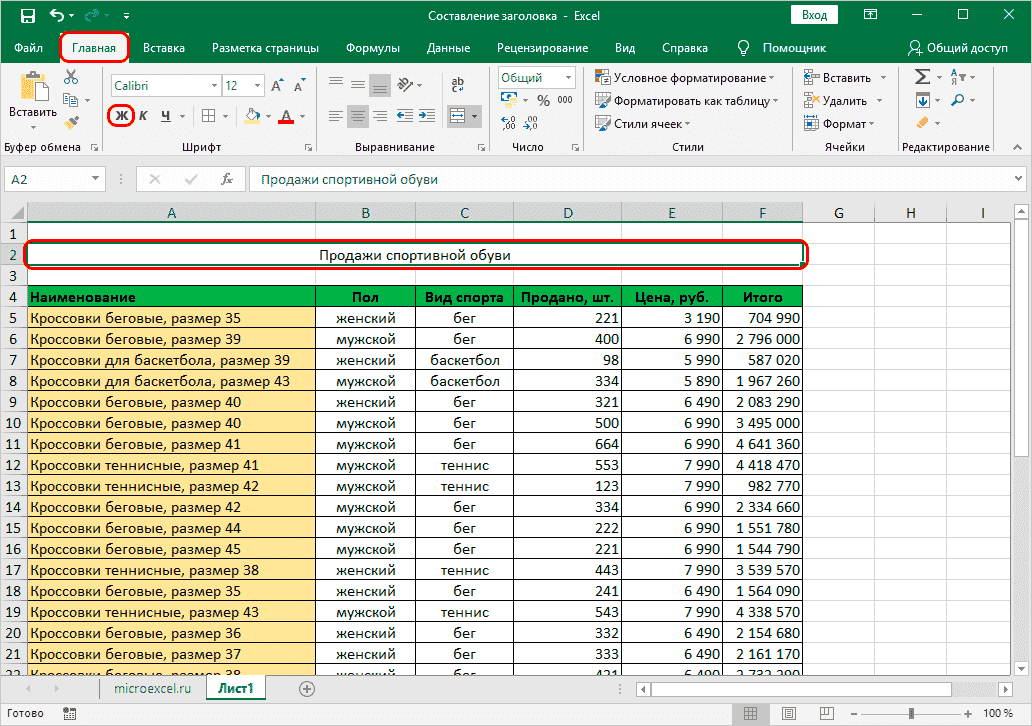Click the Условное форматирование button

click(685, 78)
